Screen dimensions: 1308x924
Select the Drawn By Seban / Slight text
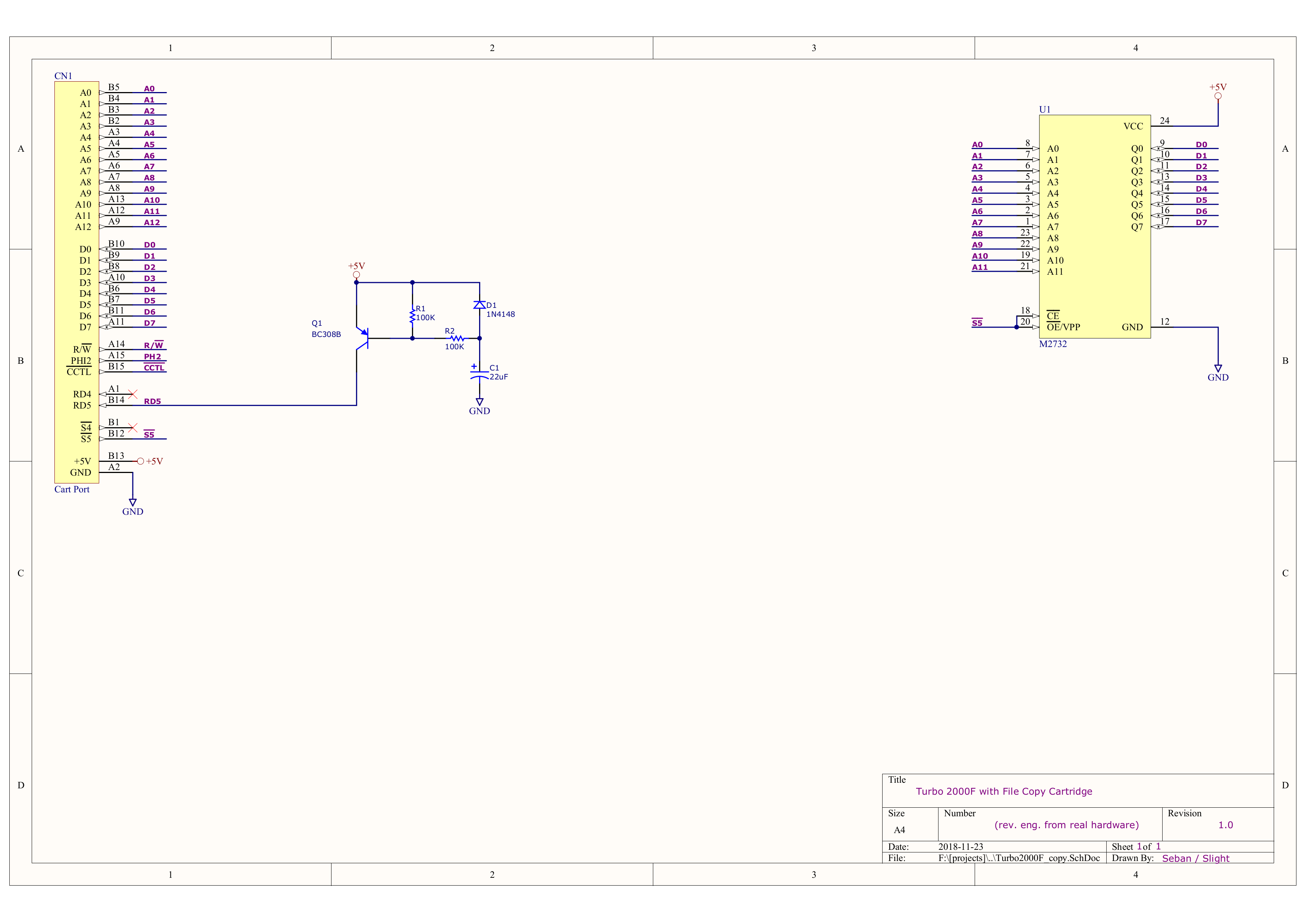coord(1195,858)
